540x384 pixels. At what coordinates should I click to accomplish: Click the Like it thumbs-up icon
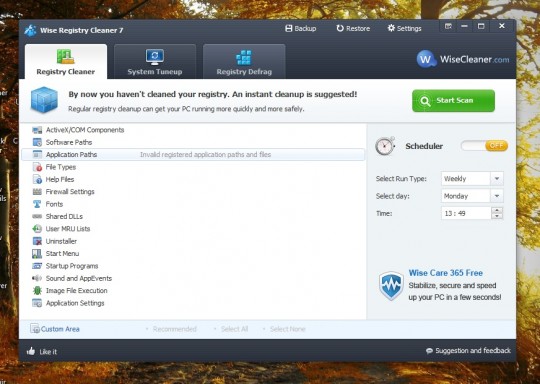pyautogui.click(x=31, y=351)
